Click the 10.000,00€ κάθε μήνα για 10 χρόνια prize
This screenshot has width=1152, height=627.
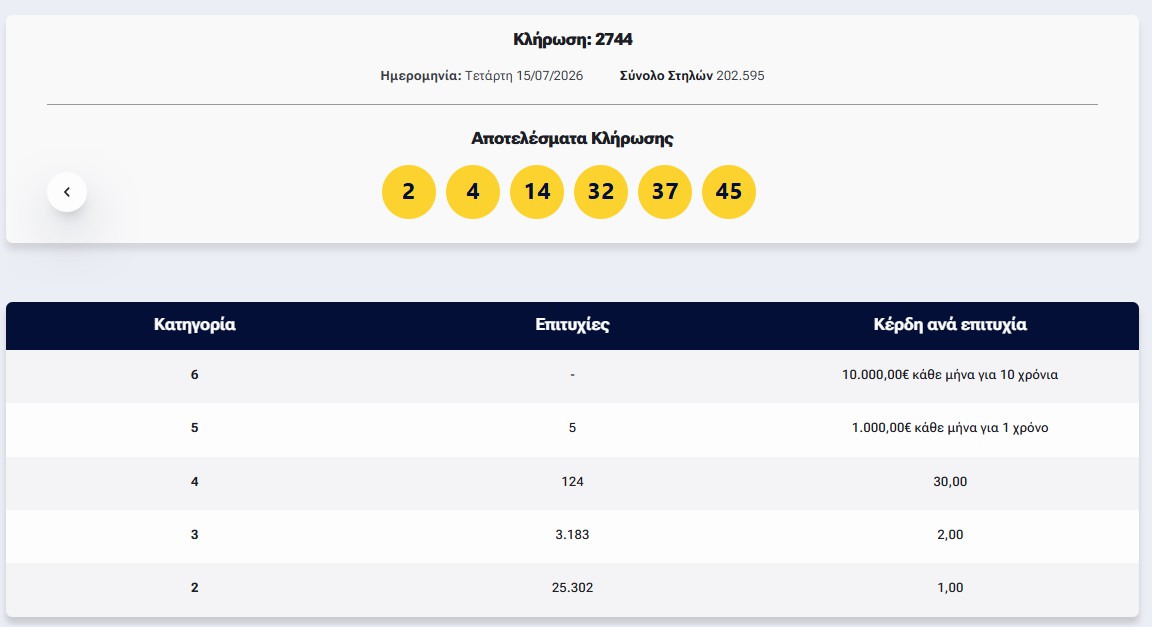(950, 375)
